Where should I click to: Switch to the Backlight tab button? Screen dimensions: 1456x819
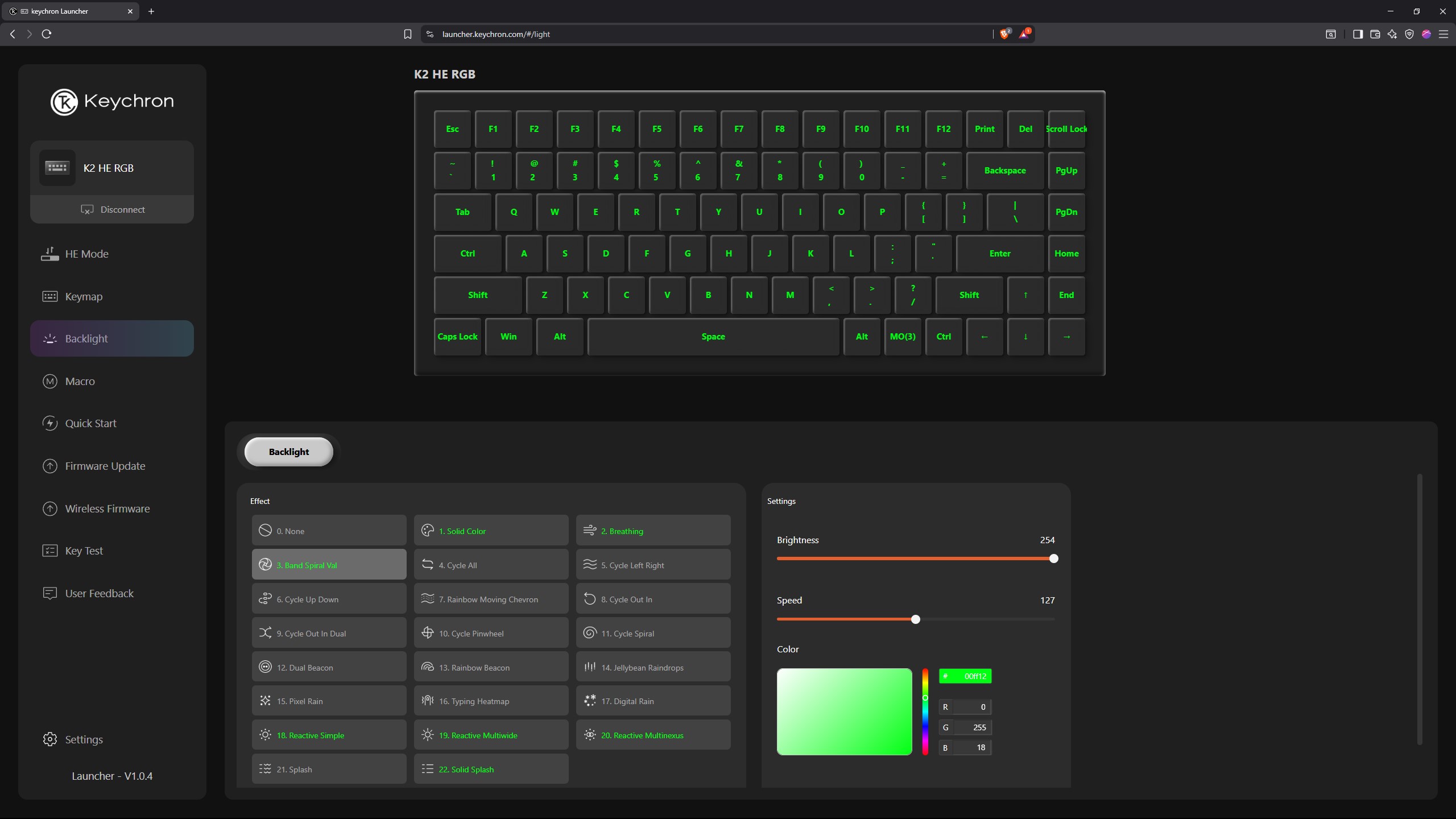[x=289, y=452]
